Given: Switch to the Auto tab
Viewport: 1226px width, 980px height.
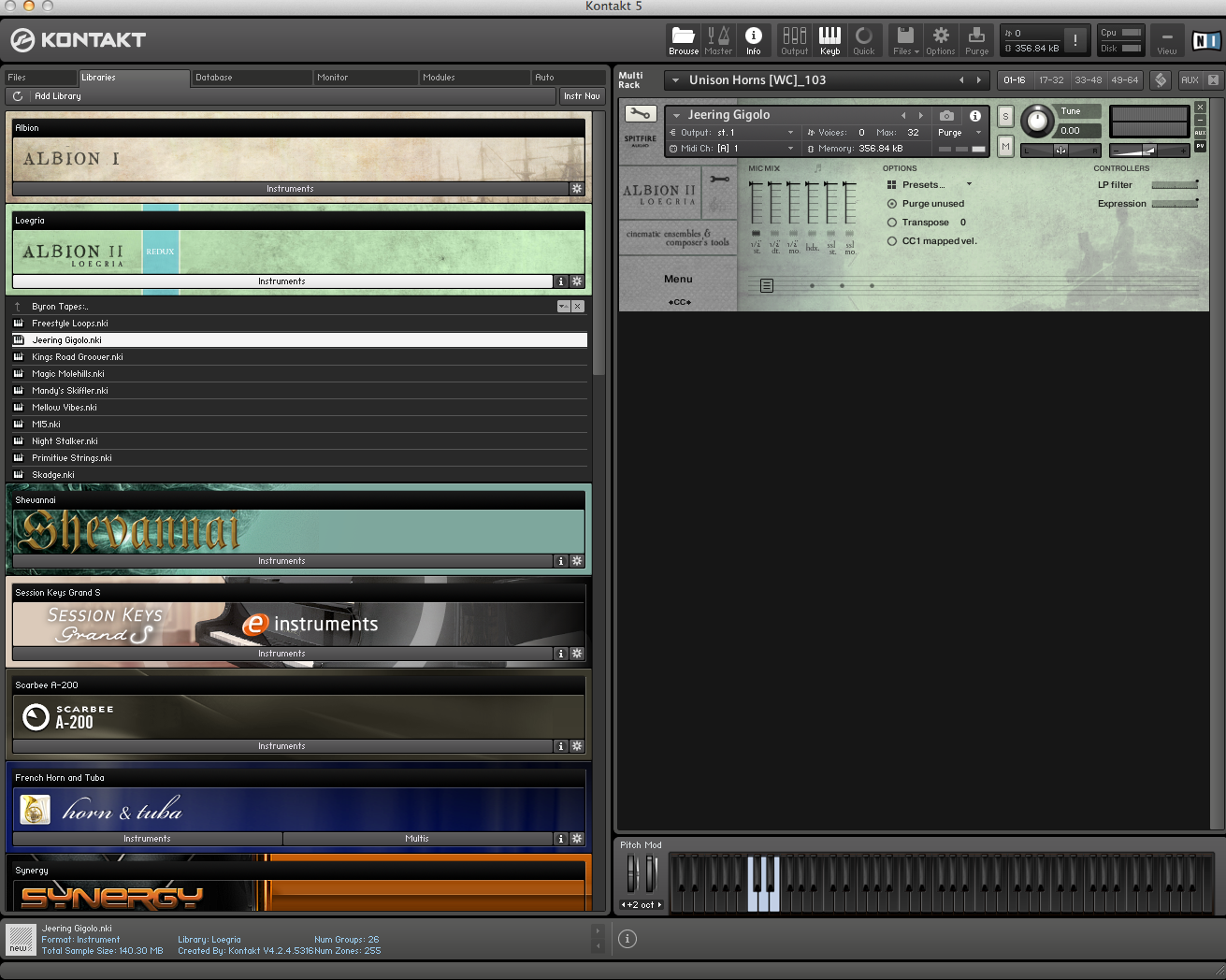Looking at the screenshot, I should [x=569, y=78].
